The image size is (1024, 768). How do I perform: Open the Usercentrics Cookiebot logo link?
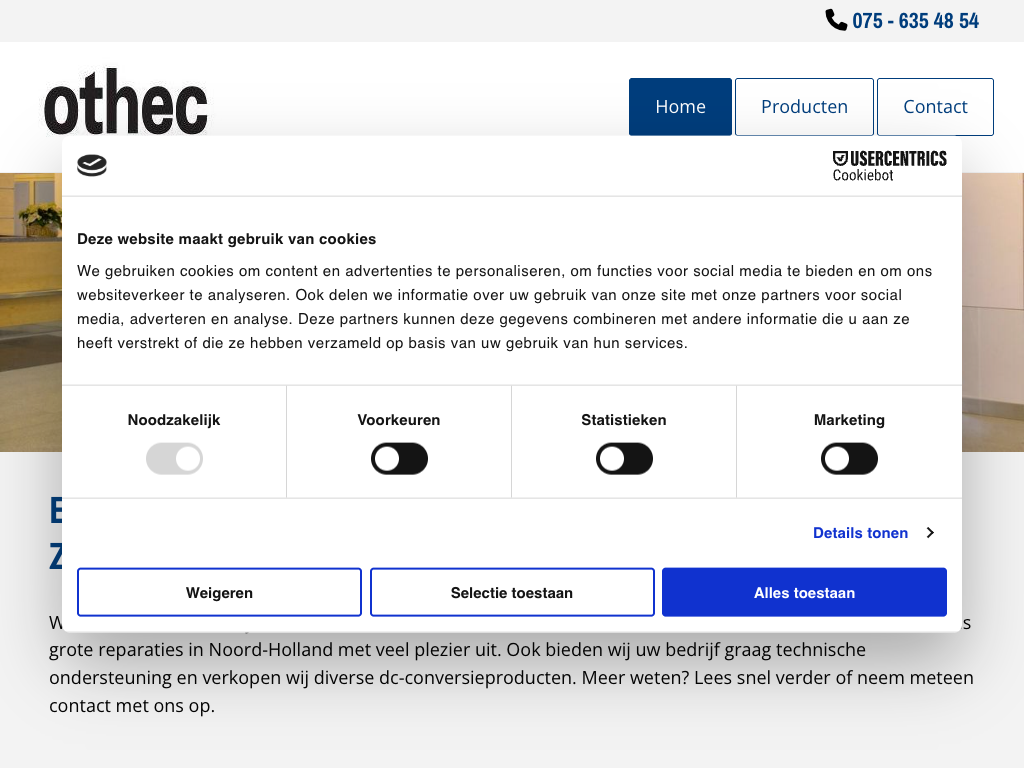click(889, 166)
